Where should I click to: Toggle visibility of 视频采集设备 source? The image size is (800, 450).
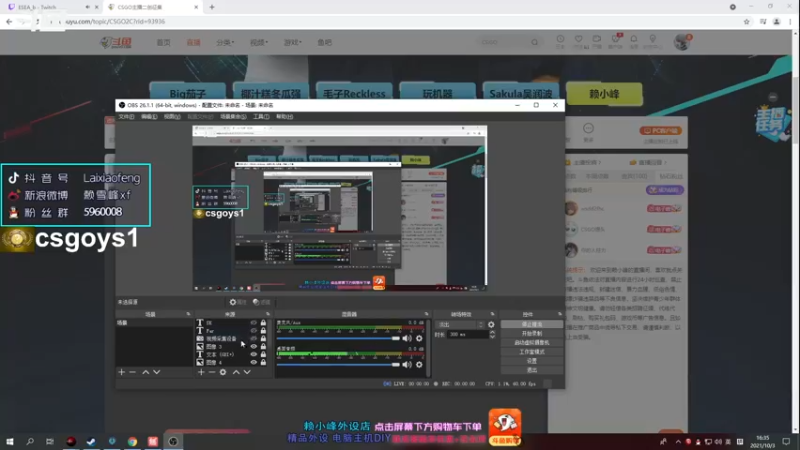click(x=254, y=338)
